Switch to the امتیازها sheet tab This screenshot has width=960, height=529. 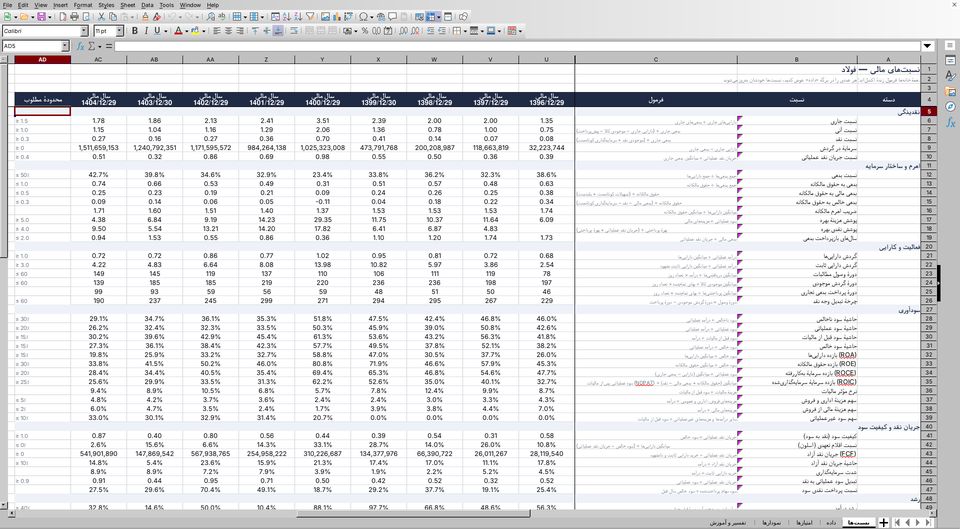(803, 522)
